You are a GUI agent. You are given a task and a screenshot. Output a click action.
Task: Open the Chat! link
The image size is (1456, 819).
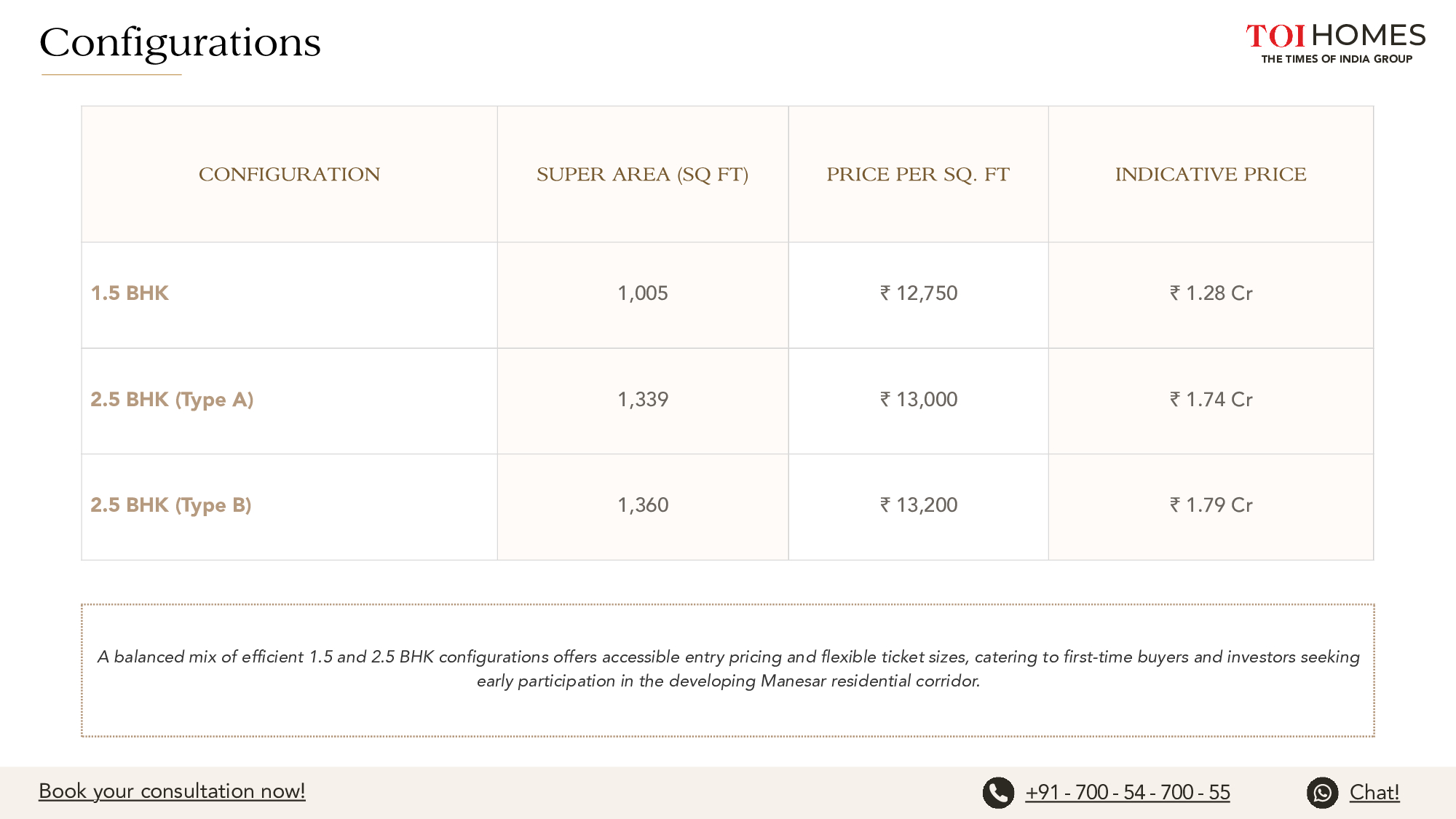tap(1374, 792)
